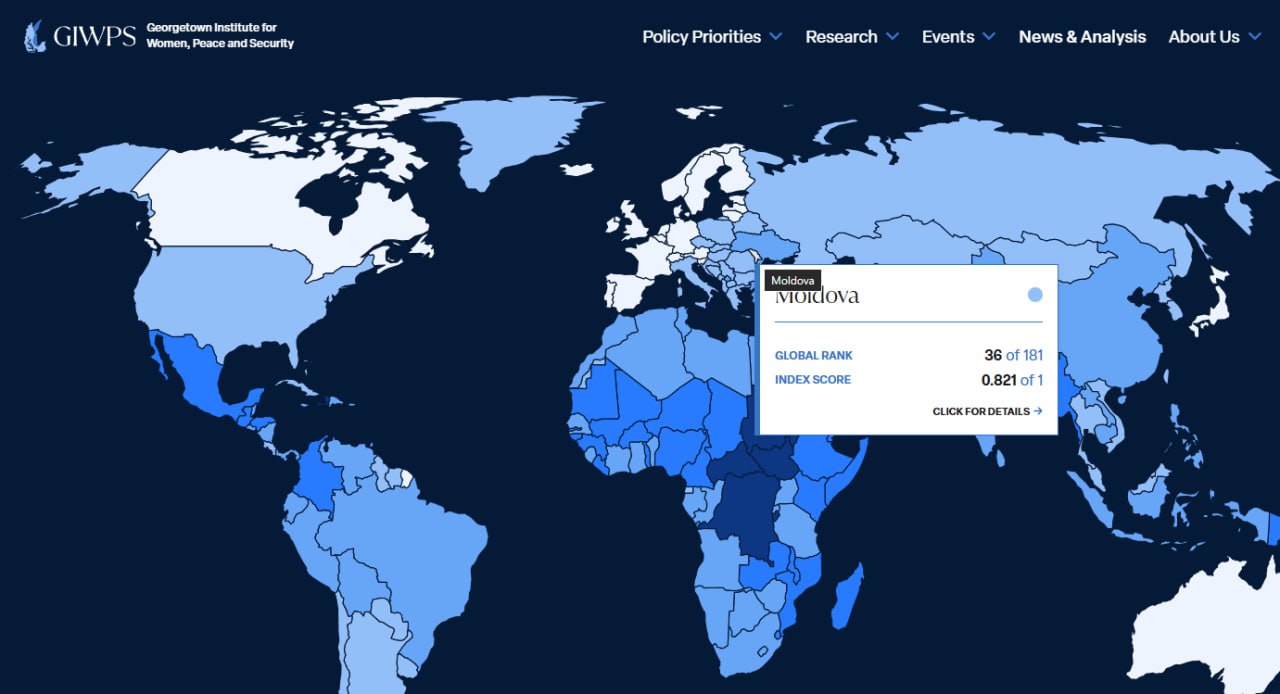The image size is (1280, 694).
Task: Click the Research menu label
Action: [841, 37]
